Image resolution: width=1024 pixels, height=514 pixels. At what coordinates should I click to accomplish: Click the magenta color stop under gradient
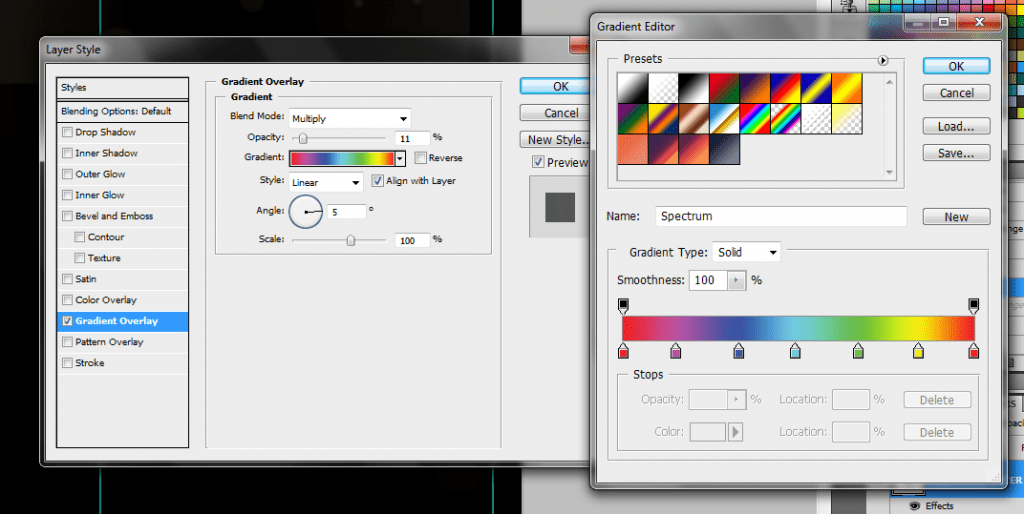point(676,351)
